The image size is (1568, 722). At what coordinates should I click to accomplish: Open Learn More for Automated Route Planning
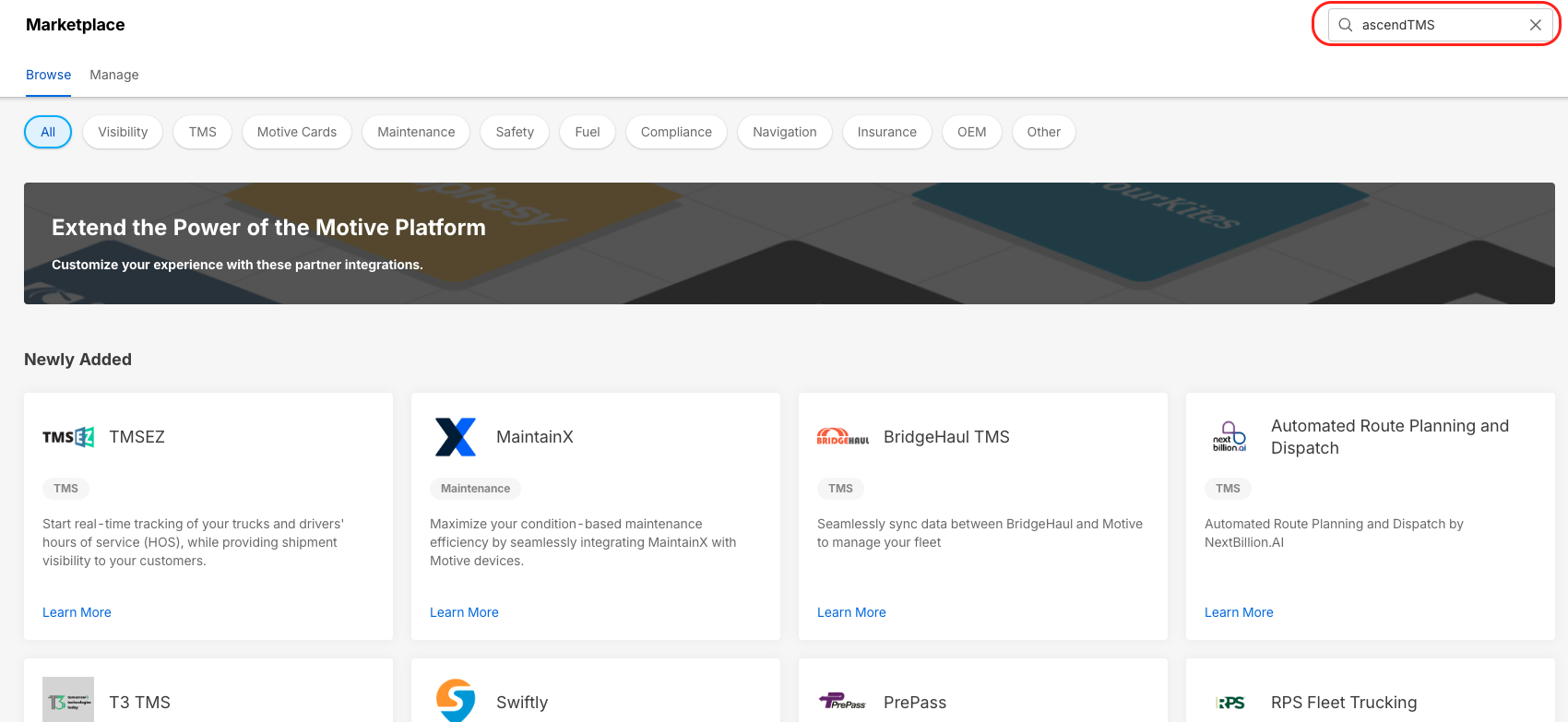[x=1239, y=612]
